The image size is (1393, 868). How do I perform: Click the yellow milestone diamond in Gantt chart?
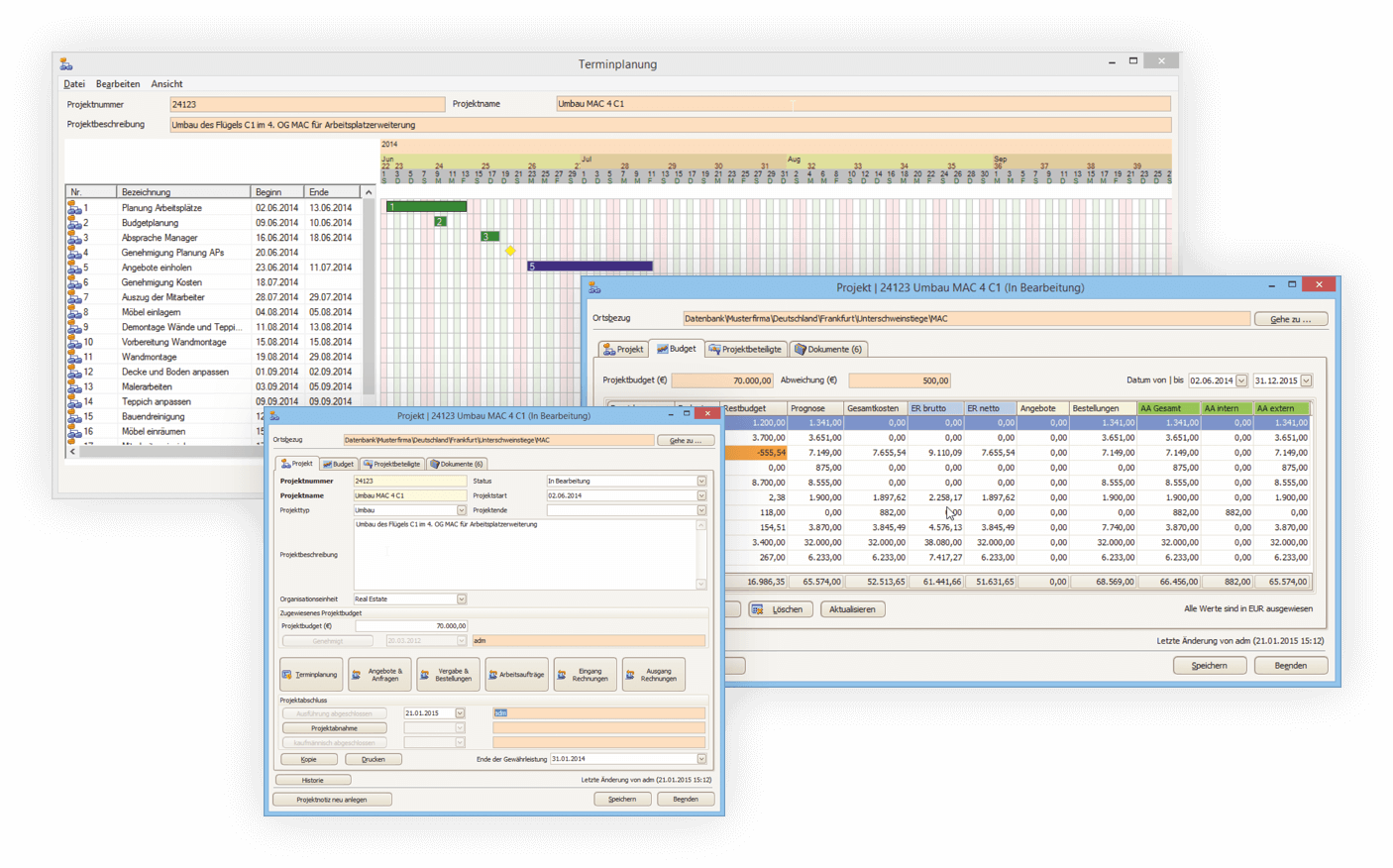coord(510,252)
